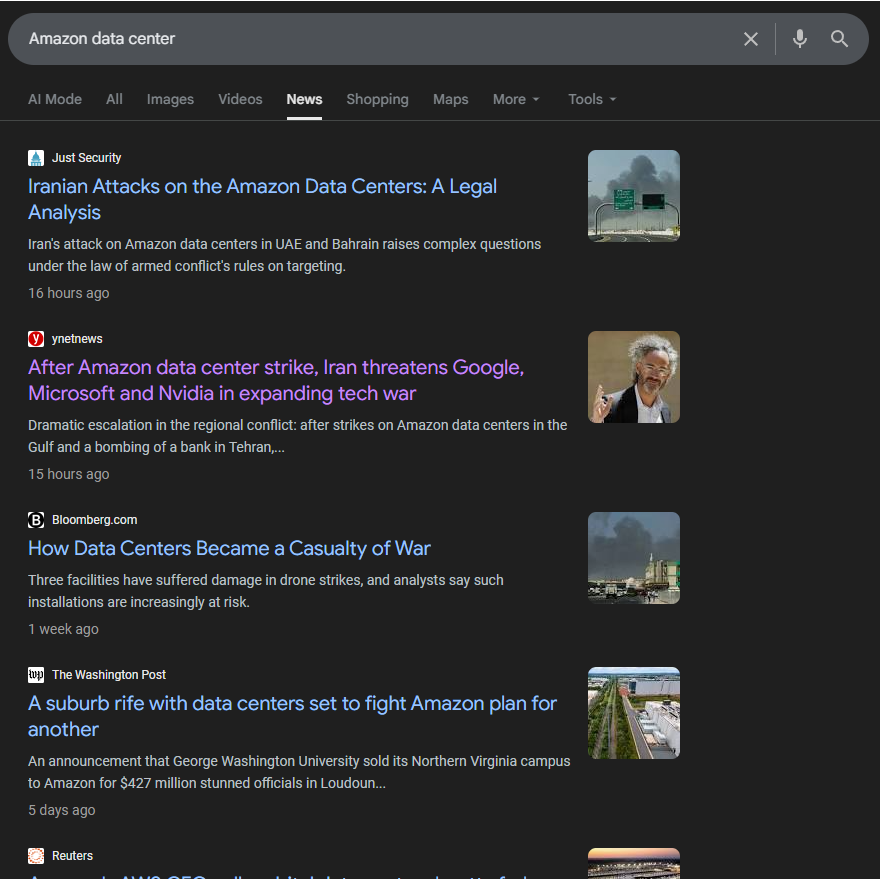Click the 'Just Security' source name

(x=86, y=158)
